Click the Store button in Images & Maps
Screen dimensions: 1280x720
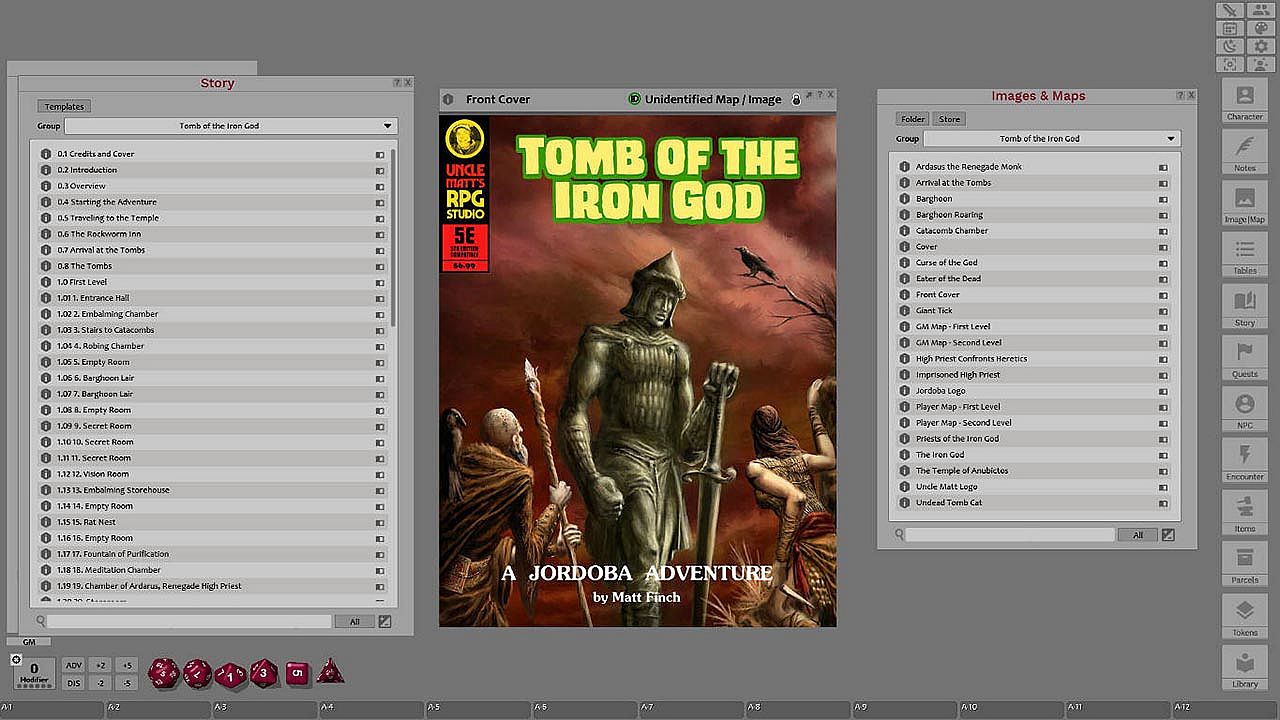(x=949, y=119)
